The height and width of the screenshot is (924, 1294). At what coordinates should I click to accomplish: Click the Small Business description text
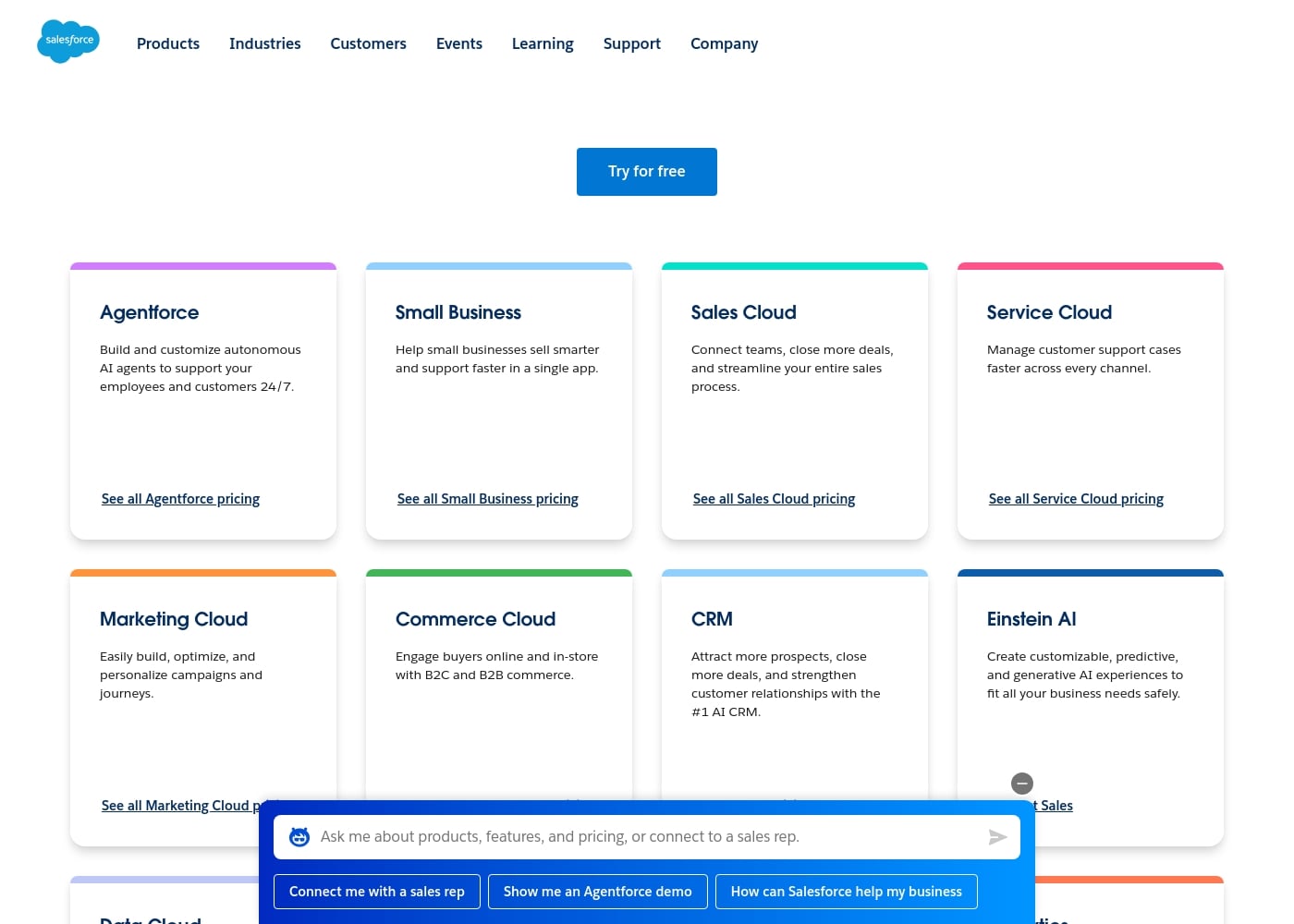(497, 359)
